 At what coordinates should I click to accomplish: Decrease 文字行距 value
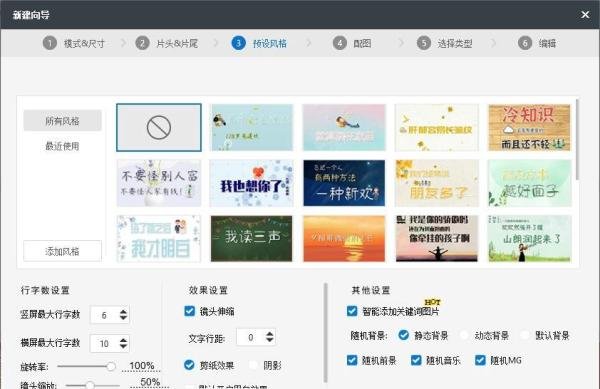tap(269, 340)
